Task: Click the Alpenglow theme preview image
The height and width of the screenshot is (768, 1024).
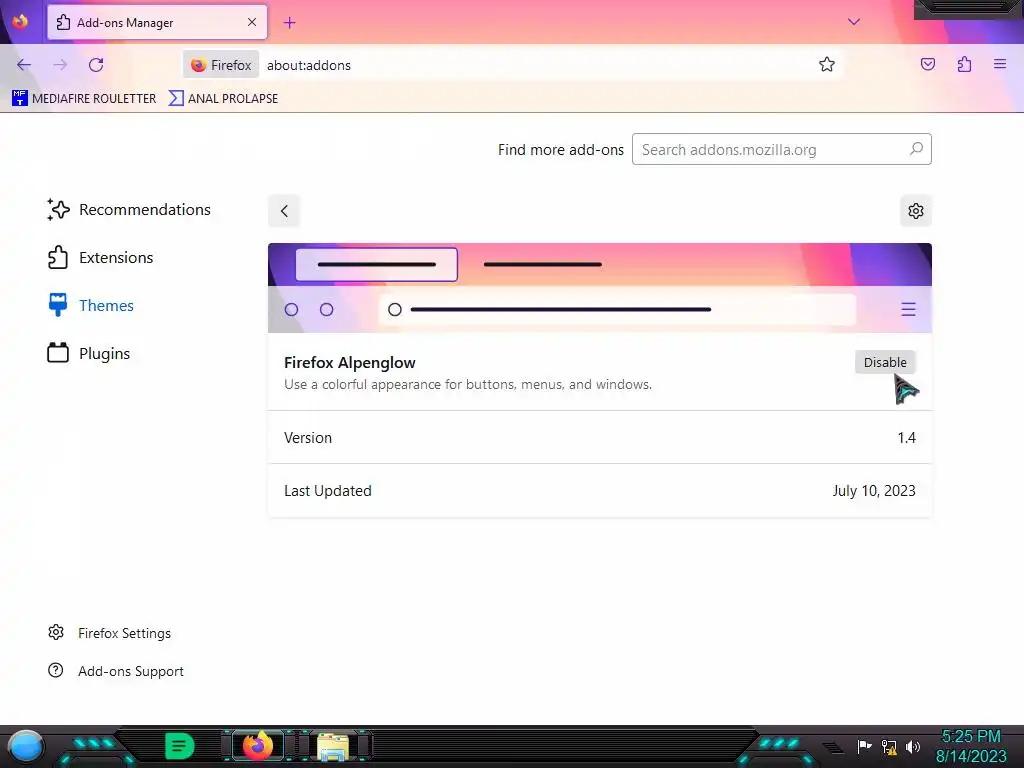Action: pyautogui.click(x=600, y=288)
